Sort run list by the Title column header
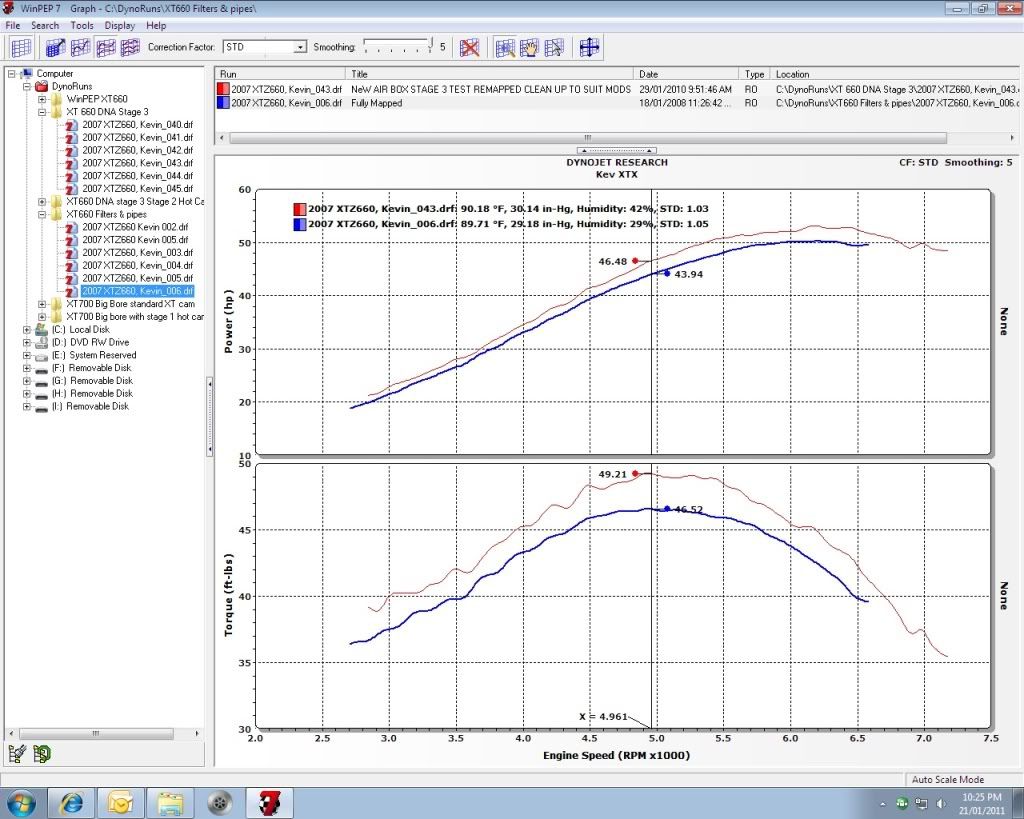The width and height of the screenshot is (1024, 819). [490, 74]
